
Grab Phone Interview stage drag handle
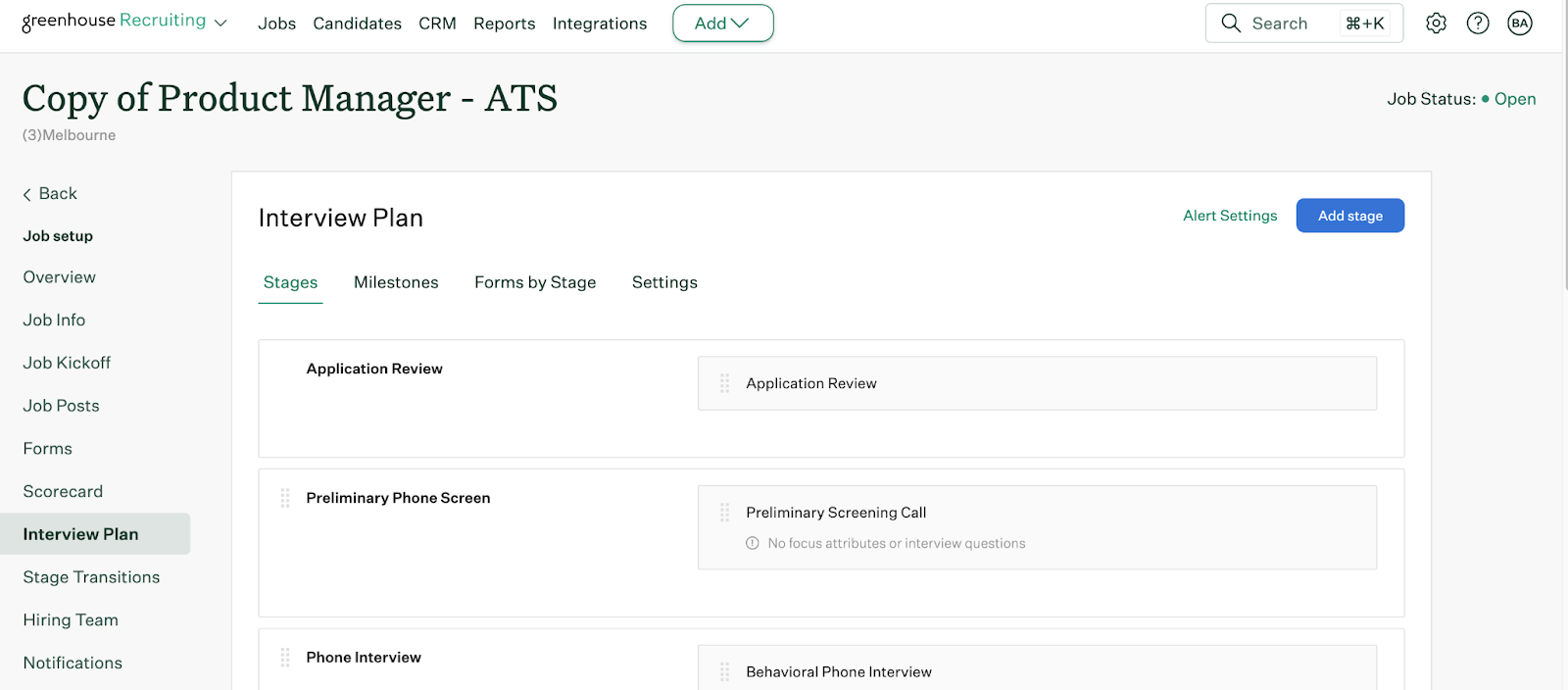tap(285, 658)
